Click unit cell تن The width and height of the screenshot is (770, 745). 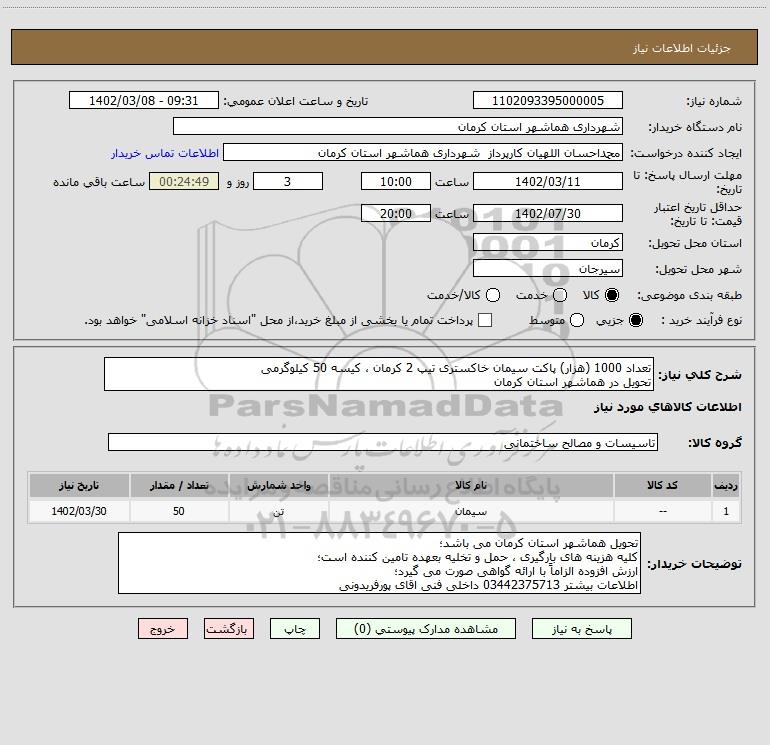[x=278, y=512]
